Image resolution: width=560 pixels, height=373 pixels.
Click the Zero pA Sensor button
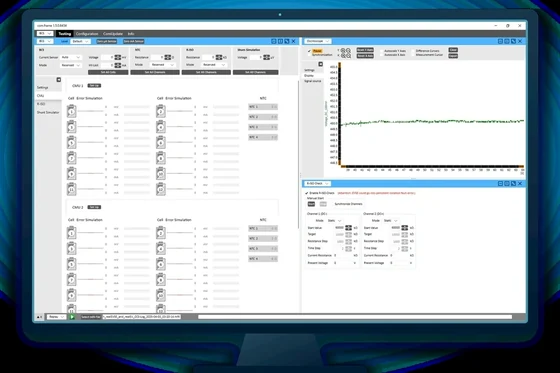click(x=107, y=41)
